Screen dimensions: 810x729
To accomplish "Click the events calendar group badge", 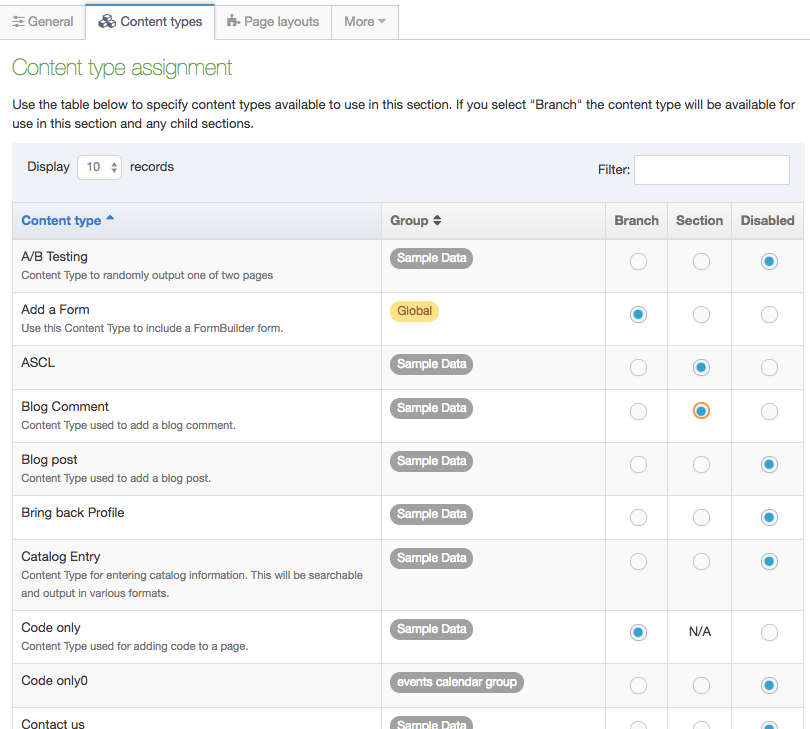I will coord(456,682).
